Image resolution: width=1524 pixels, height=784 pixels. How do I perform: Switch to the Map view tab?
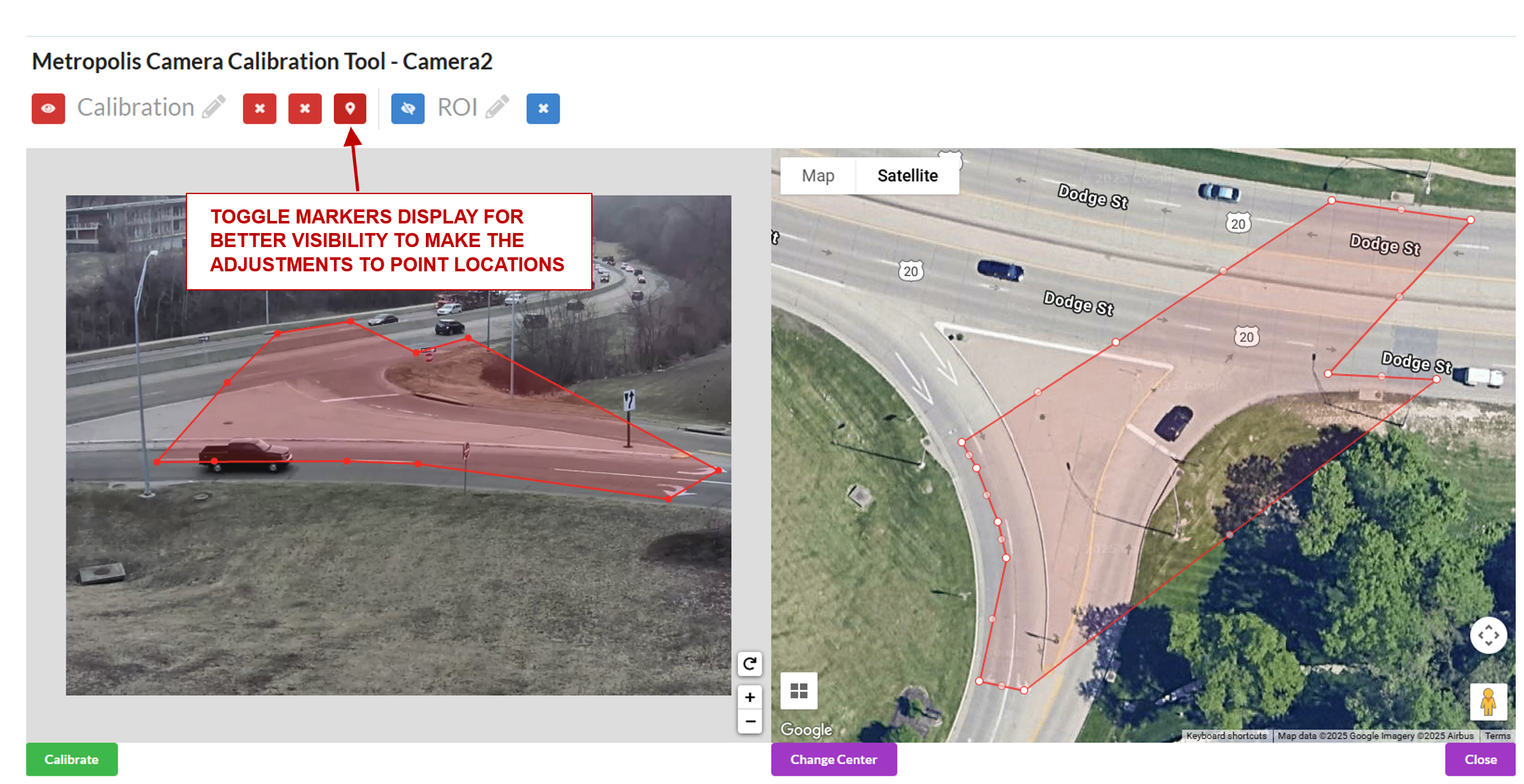tap(818, 176)
